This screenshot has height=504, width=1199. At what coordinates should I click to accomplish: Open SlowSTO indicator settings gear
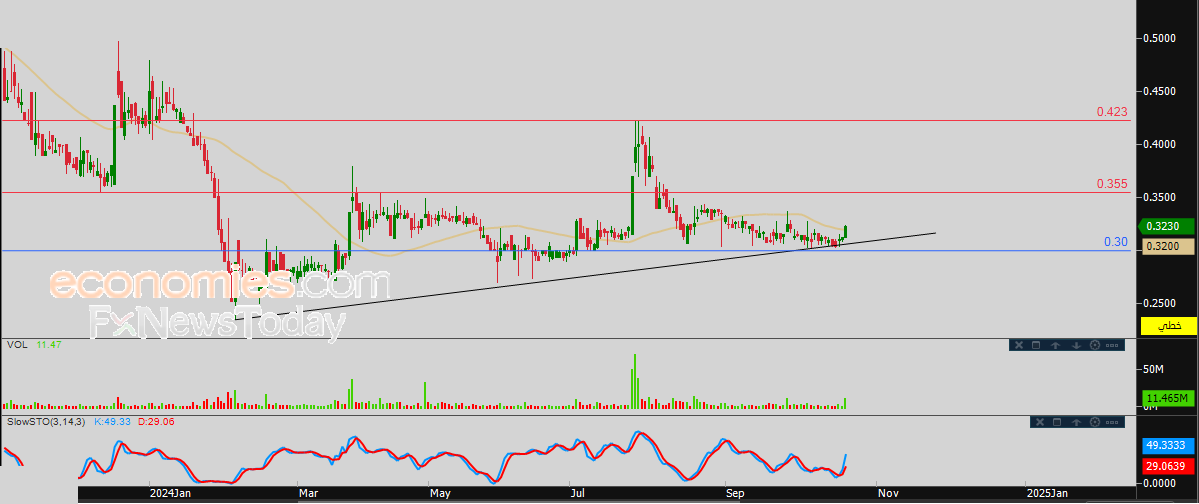pyautogui.click(x=1095, y=421)
